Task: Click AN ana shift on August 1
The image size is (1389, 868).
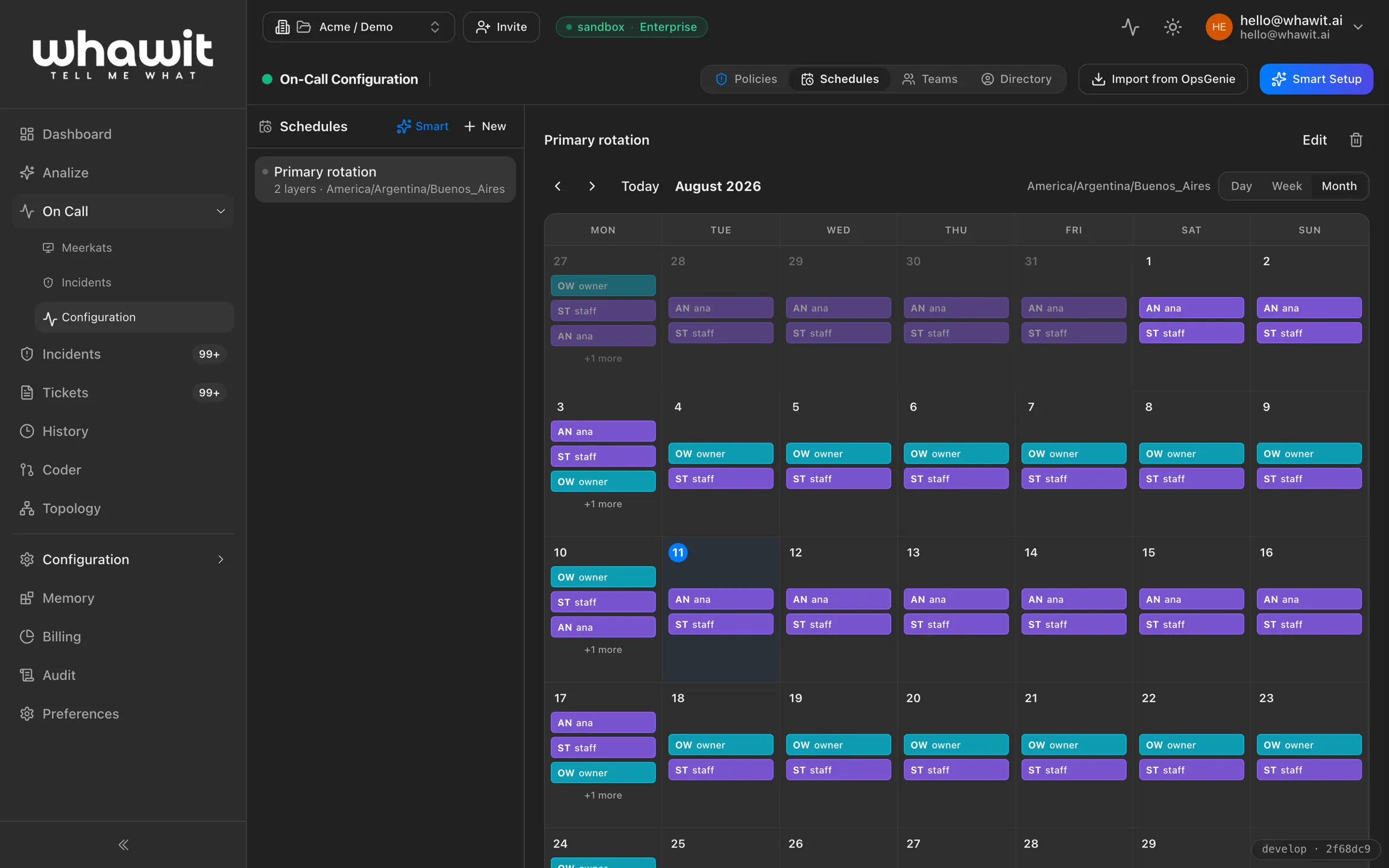Action: tap(1191, 307)
